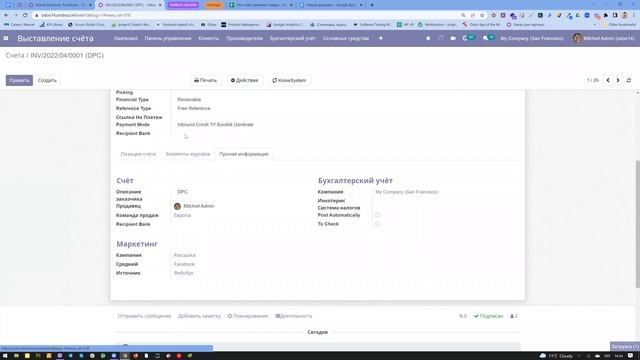Click the Создать button
The width and height of the screenshot is (640, 360).
coord(47,80)
